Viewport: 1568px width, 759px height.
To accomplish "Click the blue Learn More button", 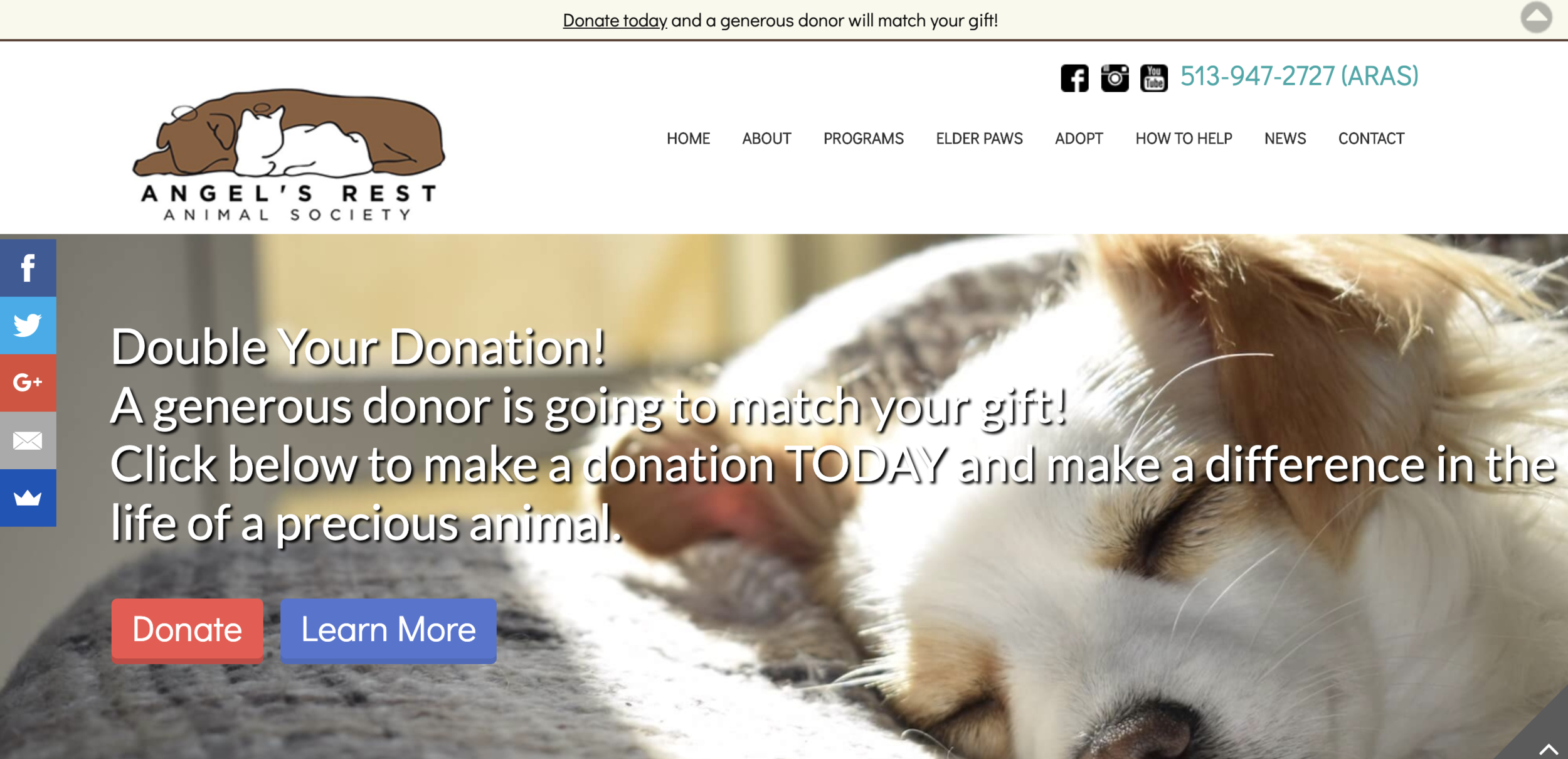I will (388, 630).
